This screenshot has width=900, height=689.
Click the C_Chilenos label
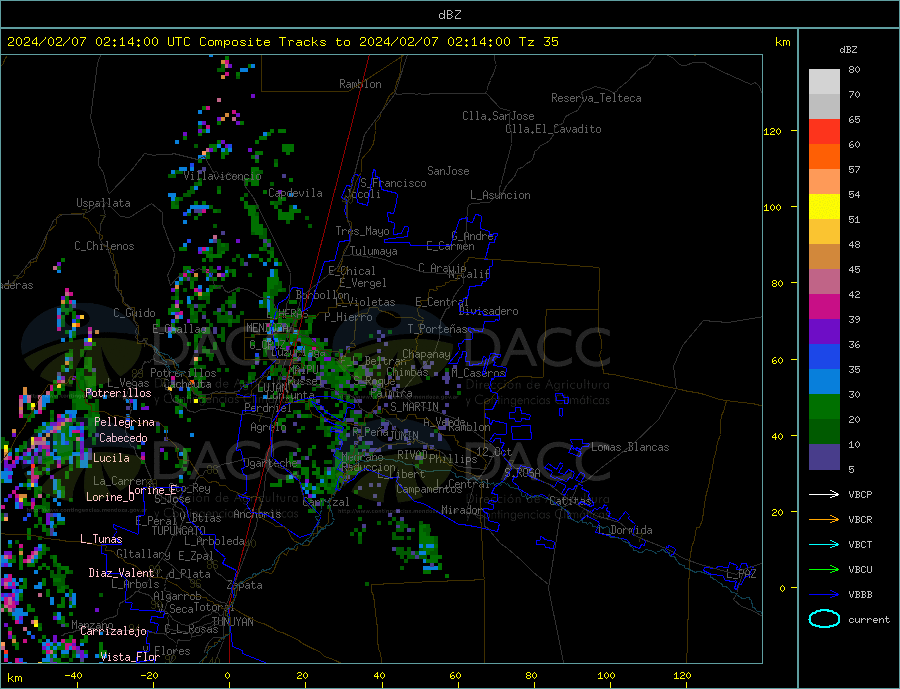[x=104, y=246]
